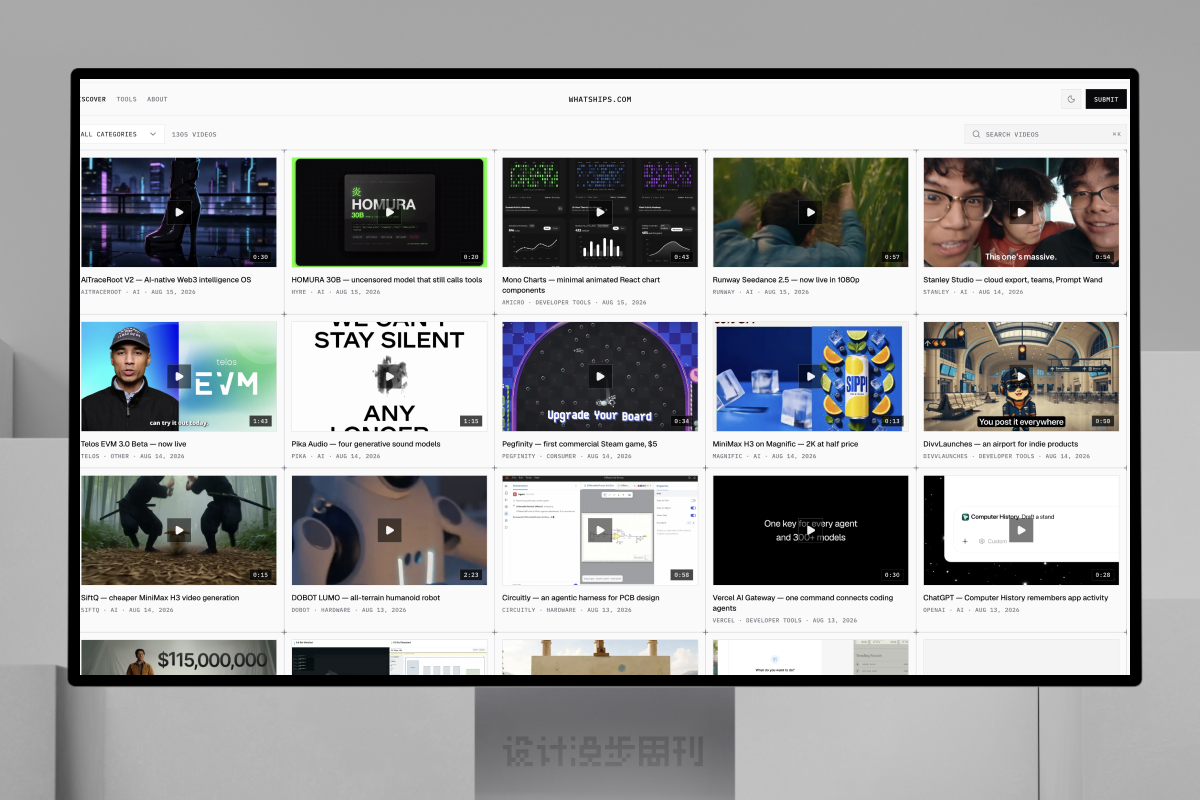This screenshot has width=1200, height=800.
Task: Click AMICRO · DEVELOPER TOOLS metadata line
Action: point(574,302)
